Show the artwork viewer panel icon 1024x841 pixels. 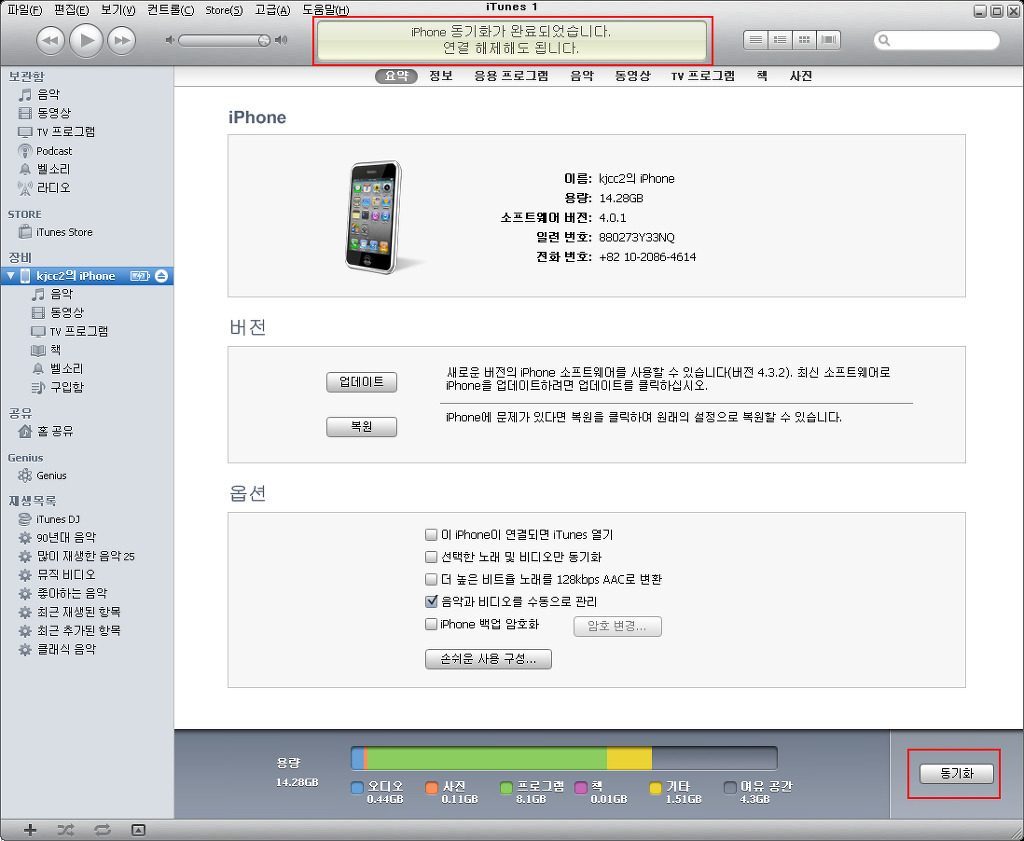[x=138, y=830]
